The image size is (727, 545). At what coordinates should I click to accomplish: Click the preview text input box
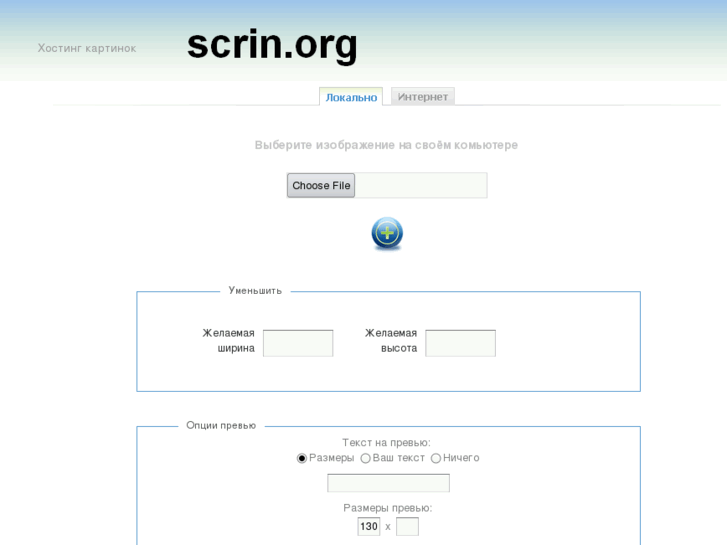coord(389,483)
